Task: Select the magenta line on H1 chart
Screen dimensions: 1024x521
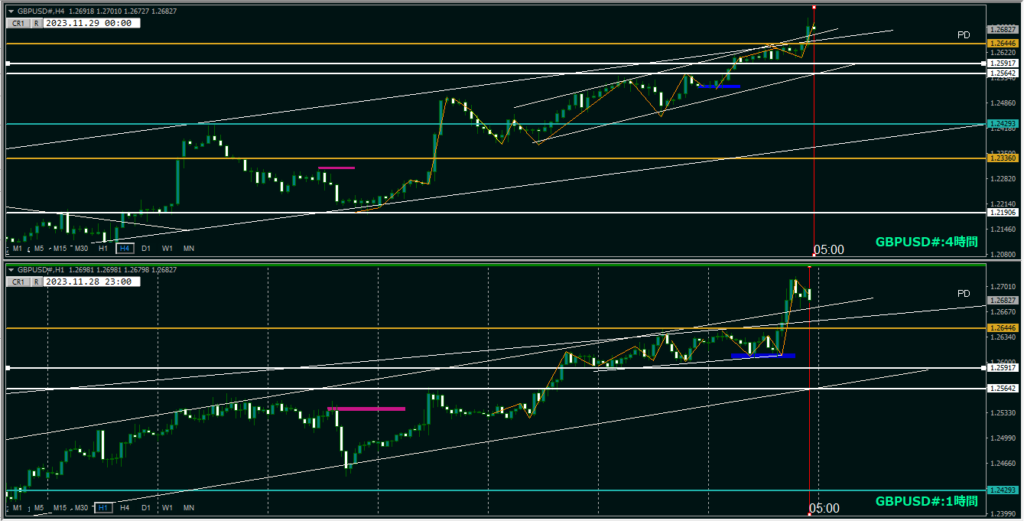Action: coord(366,409)
